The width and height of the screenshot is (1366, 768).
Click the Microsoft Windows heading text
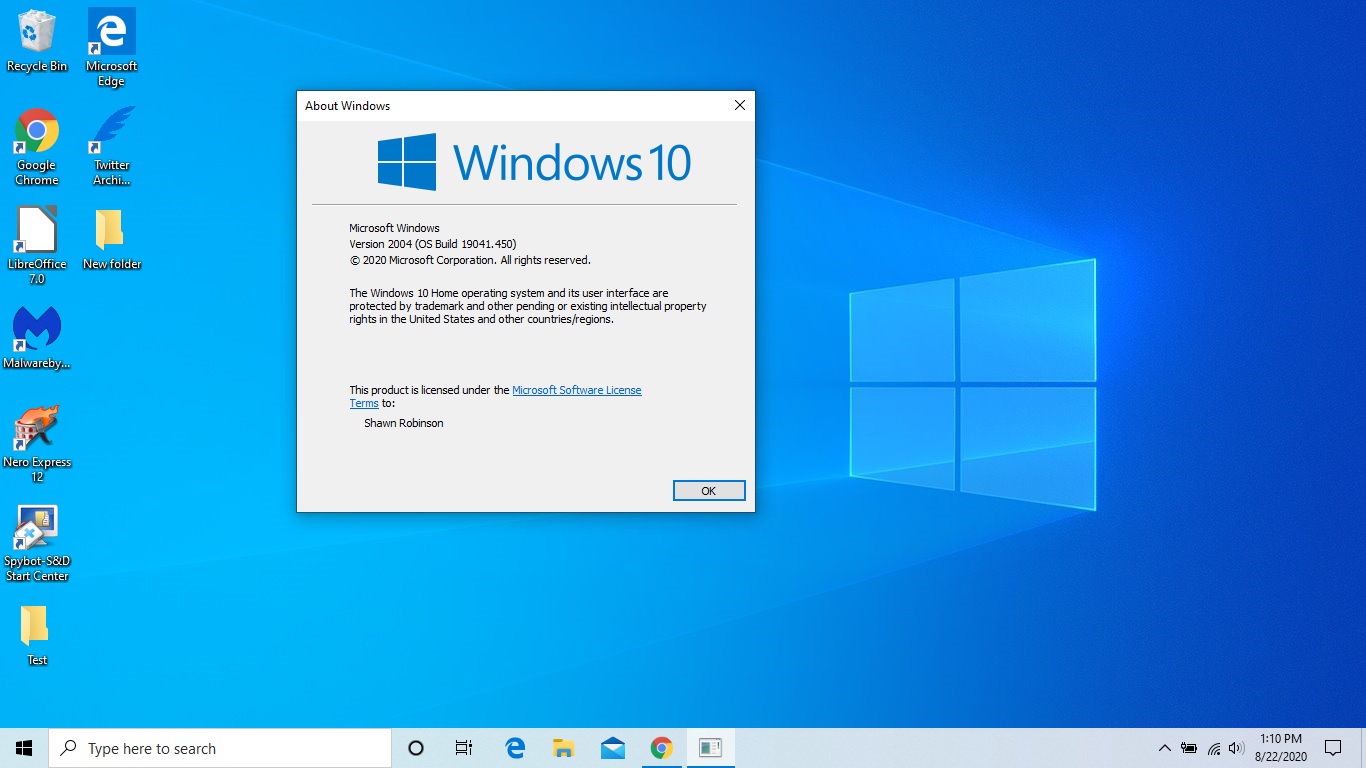(394, 228)
